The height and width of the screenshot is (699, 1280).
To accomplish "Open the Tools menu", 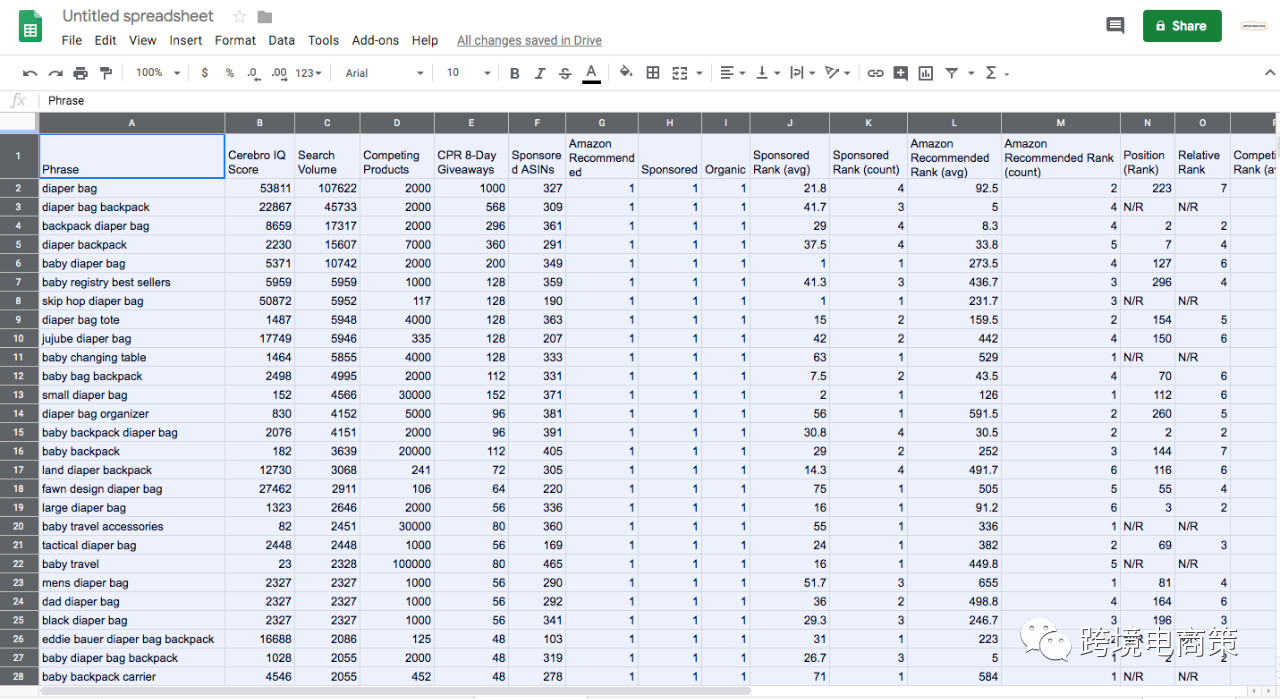I will pyautogui.click(x=323, y=40).
